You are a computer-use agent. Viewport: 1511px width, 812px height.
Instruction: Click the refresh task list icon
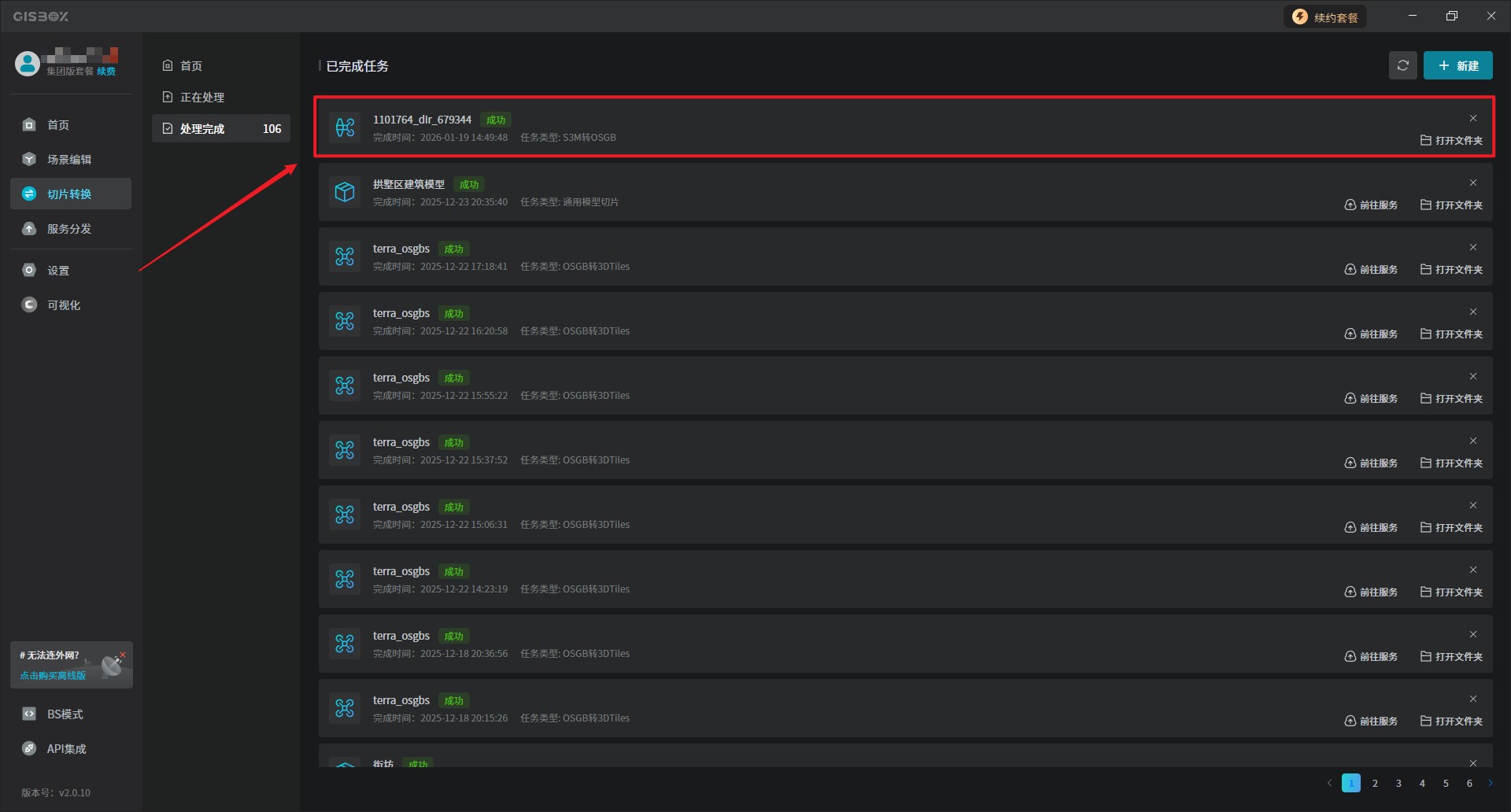(1402, 65)
